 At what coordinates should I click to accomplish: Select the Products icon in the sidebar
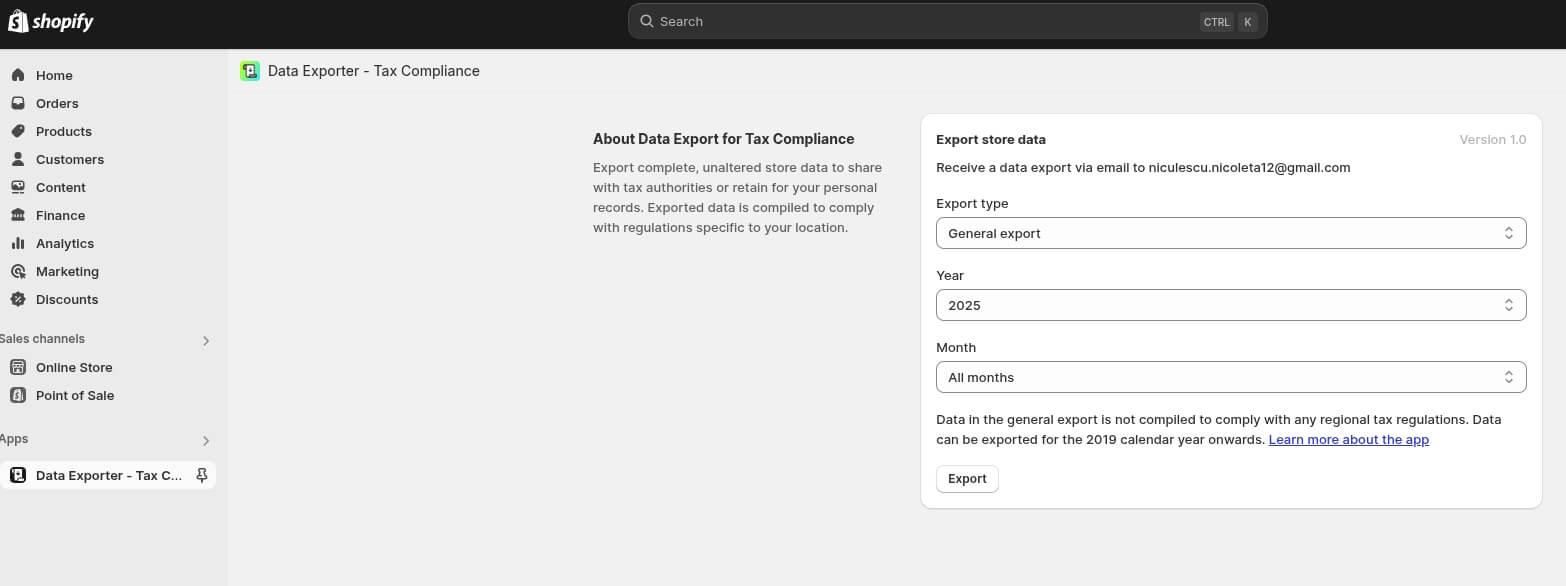point(18,131)
